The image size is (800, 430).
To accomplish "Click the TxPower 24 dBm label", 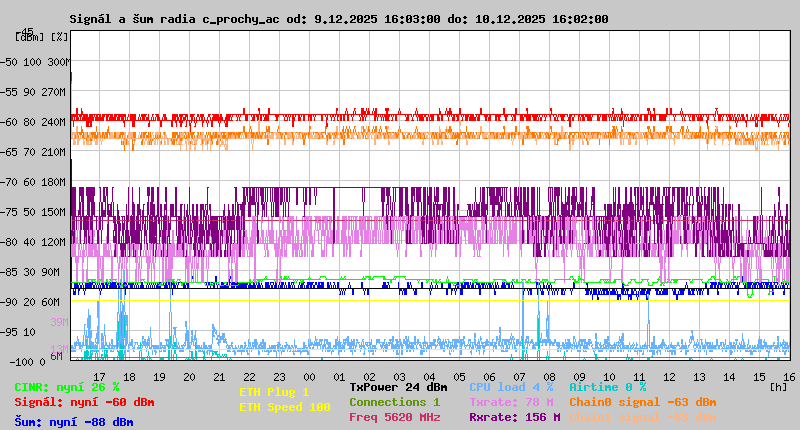I will pyautogui.click(x=398, y=387).
